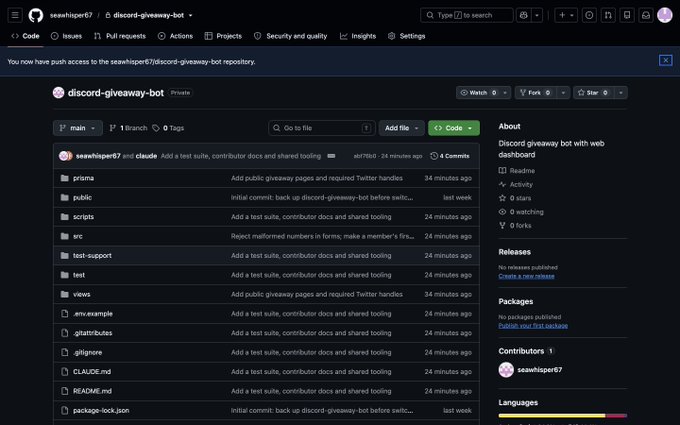Open the views folder
The height and width of the screenshot is (425, 680).
(82, 294)
